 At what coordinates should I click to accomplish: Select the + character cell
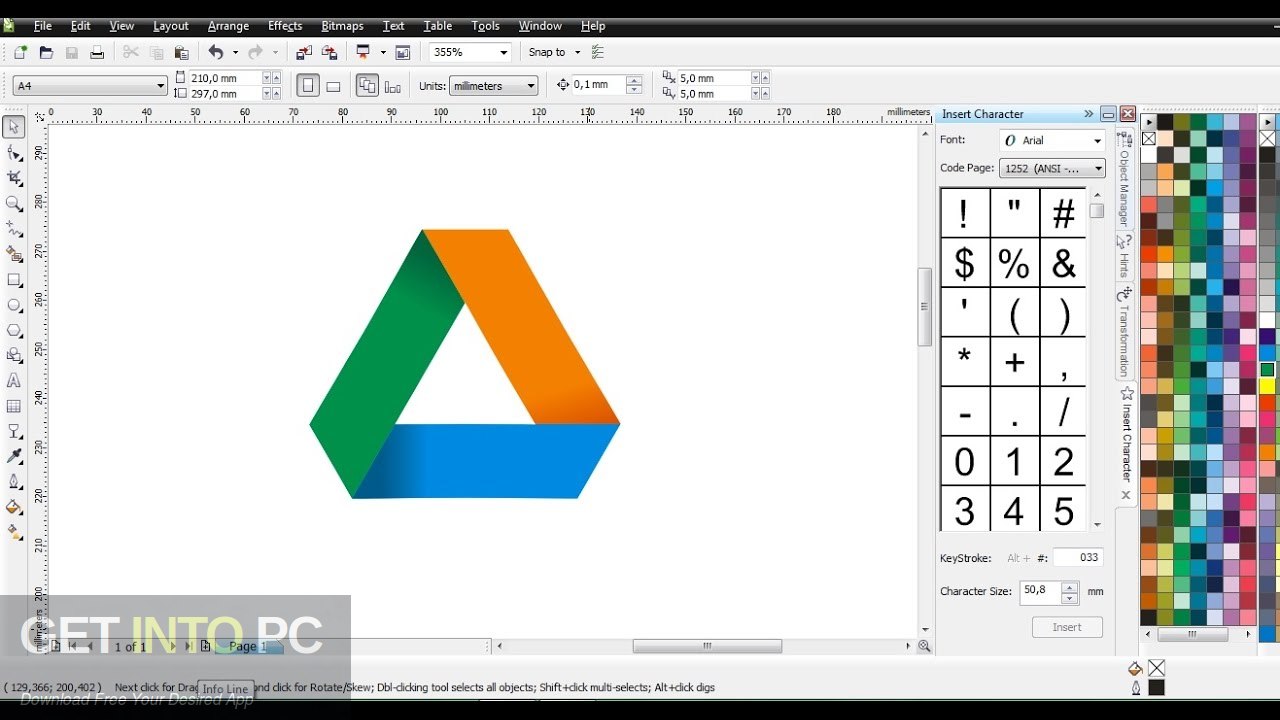point(1014,362)
